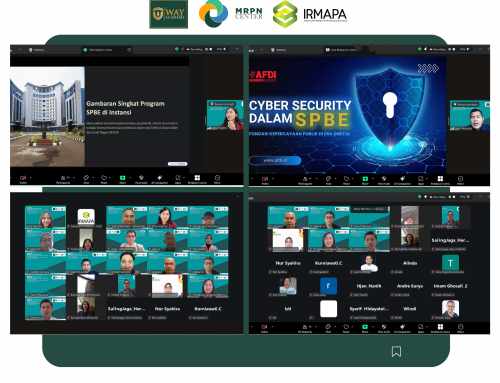The height and width of the screenshot is (383, 500).
Task: Start video in the top-right Zoom window
Action: 265,180
